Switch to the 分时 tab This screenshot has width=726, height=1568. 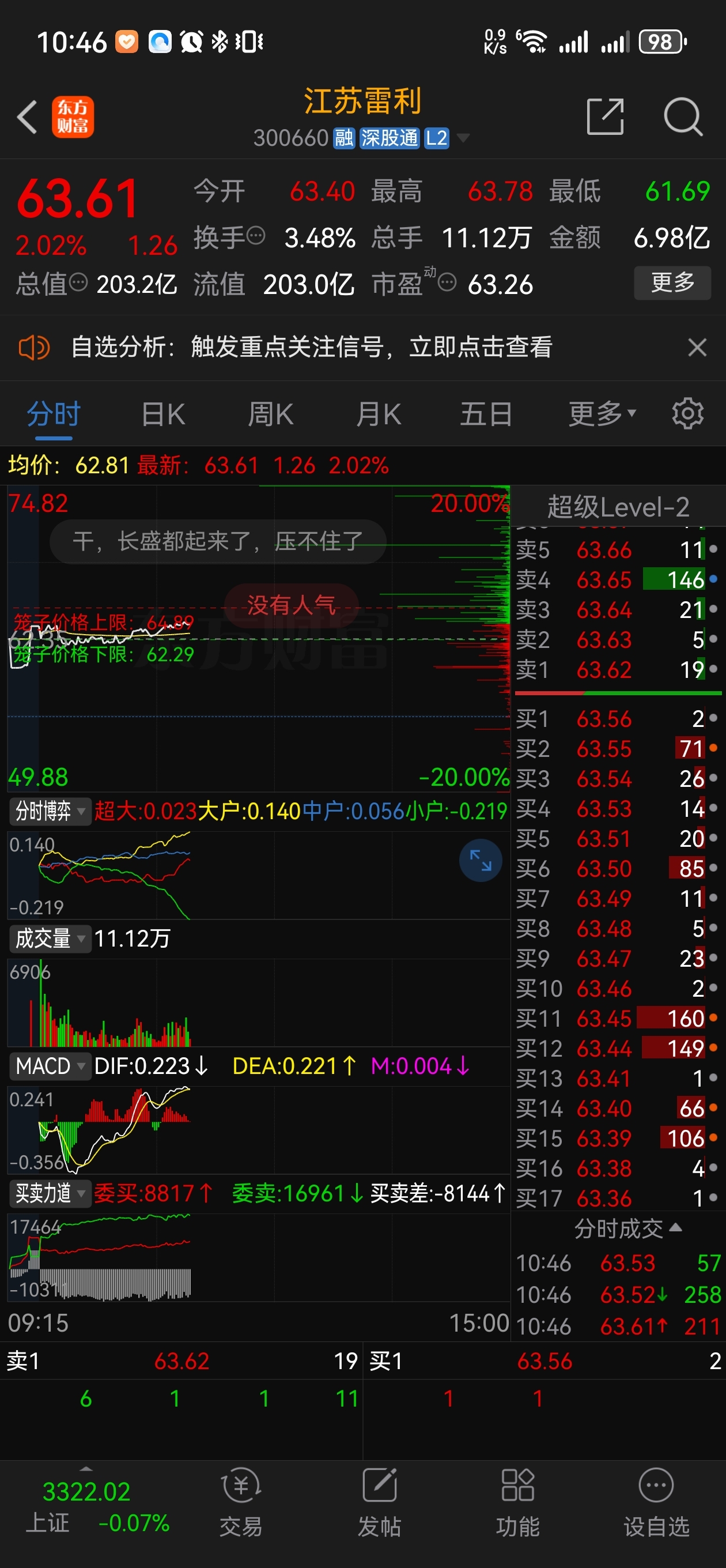[54, 414]
